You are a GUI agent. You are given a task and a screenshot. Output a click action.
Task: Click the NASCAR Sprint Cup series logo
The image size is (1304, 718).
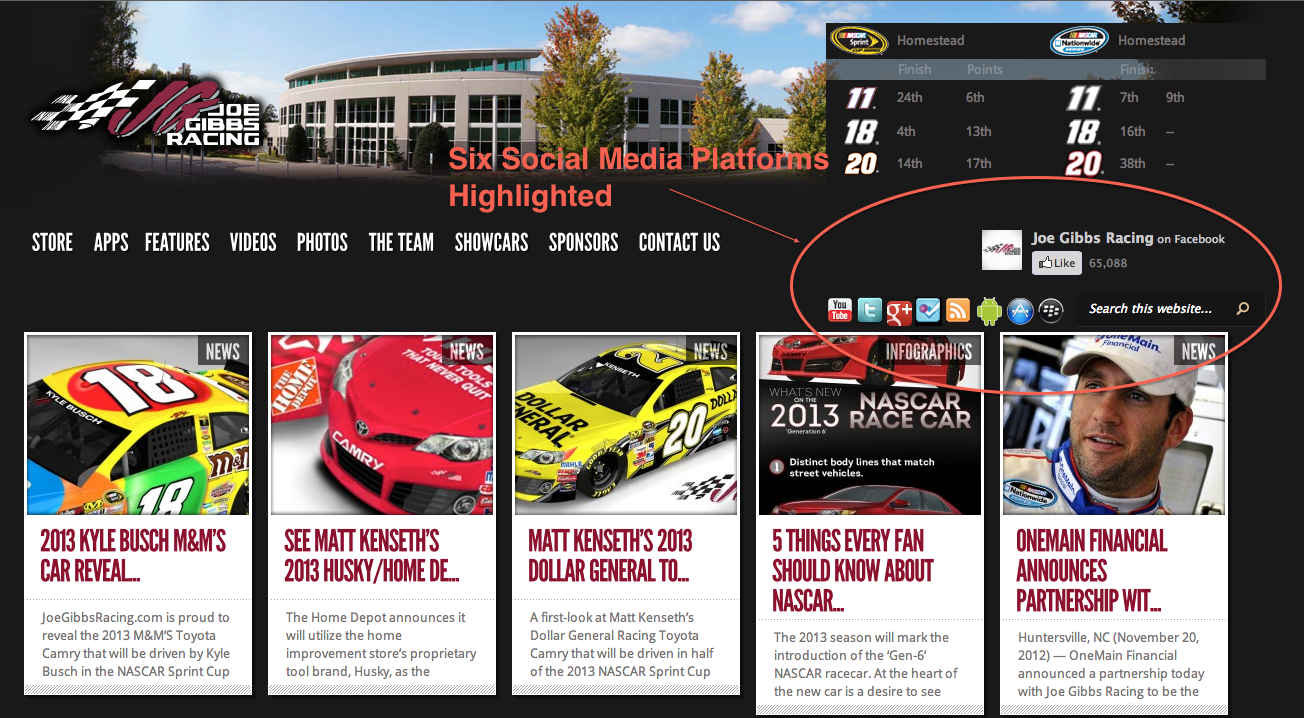pyautogui.click(x=860, y=41)
